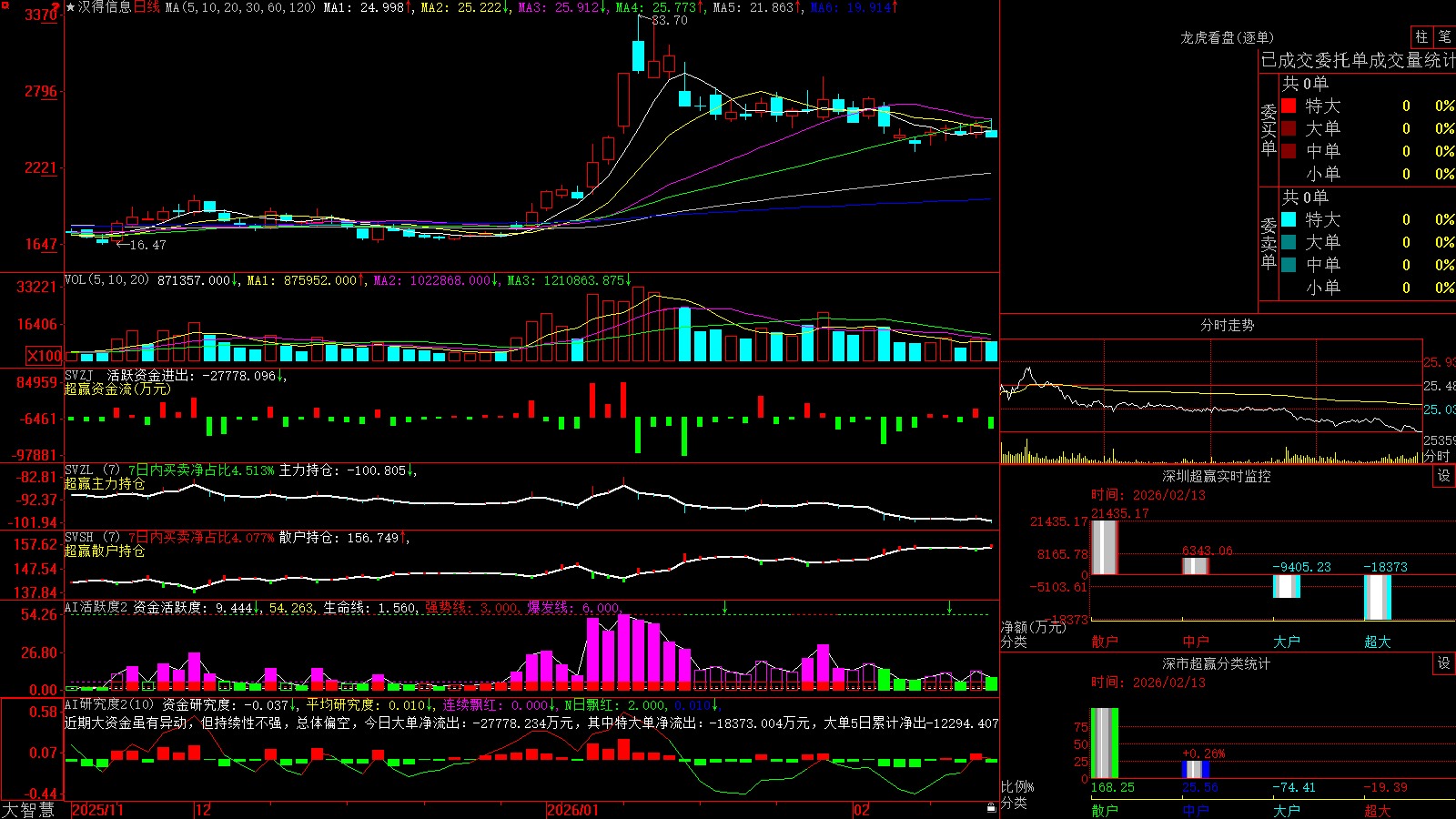Click the 散户 bar showing 21435.17
Image resolution: width=1456 pixels, height=819 pixels.
click(x=1105, y=548)
